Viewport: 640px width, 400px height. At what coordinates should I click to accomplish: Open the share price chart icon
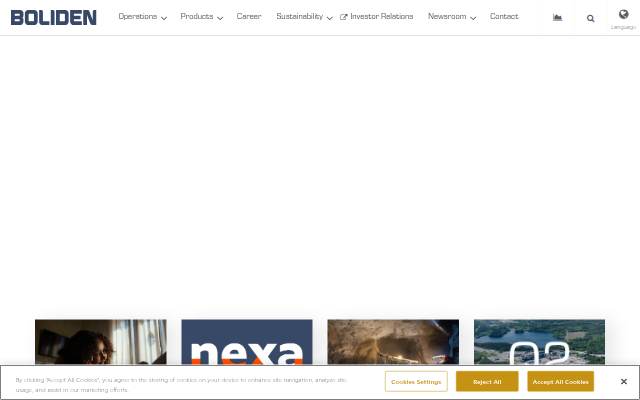[557, 17]
